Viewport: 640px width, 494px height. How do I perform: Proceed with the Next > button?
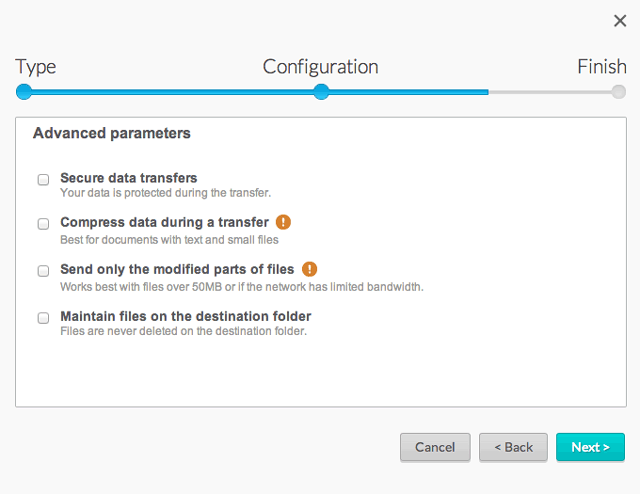click(x=590, y=447)
